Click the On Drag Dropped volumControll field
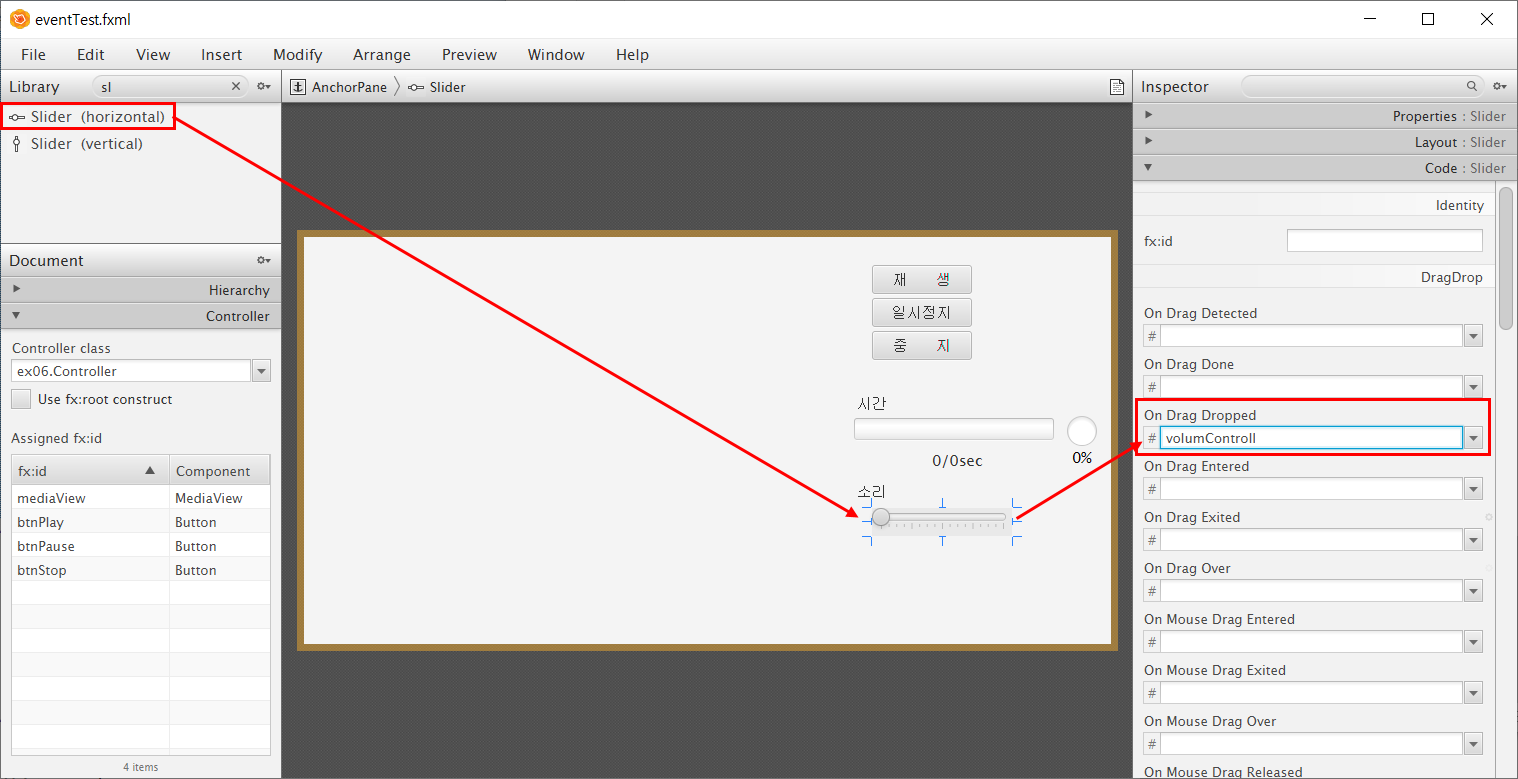Screen dimensions: 1518x779 1312,438
